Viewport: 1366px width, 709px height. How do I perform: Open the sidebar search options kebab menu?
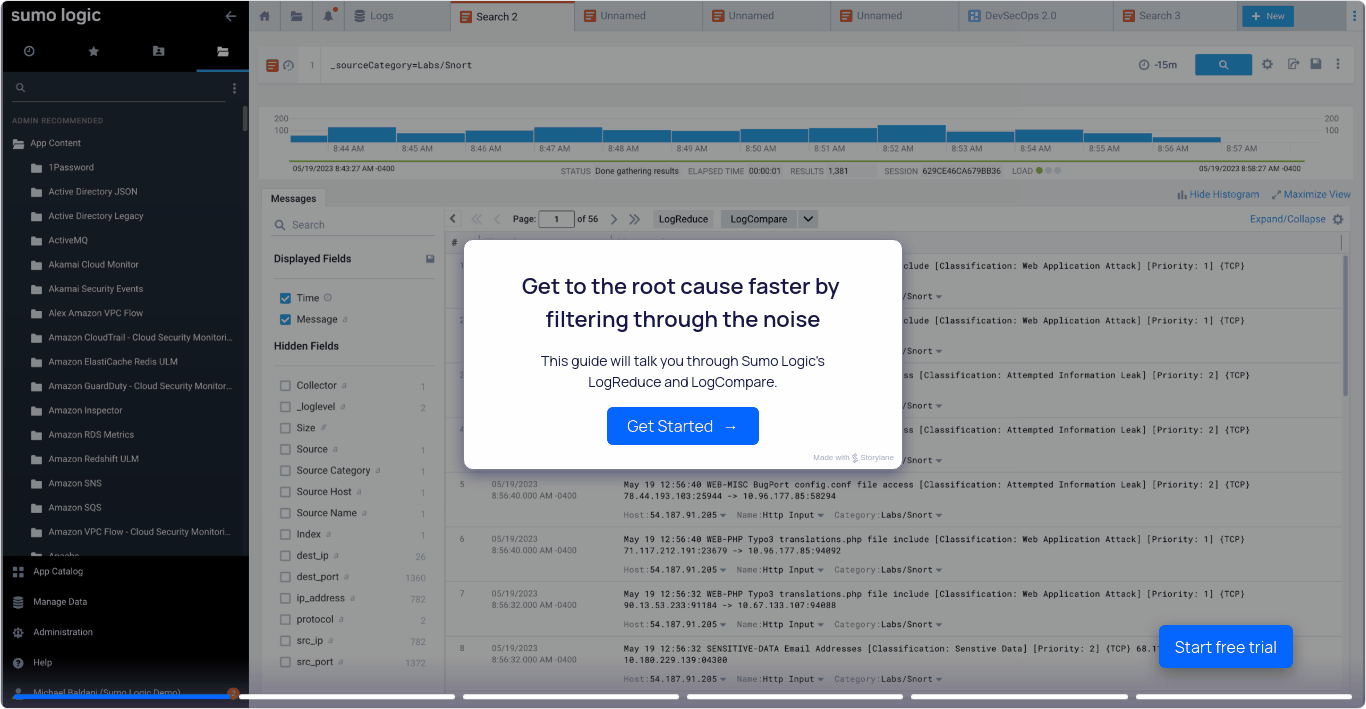(235, 88)
